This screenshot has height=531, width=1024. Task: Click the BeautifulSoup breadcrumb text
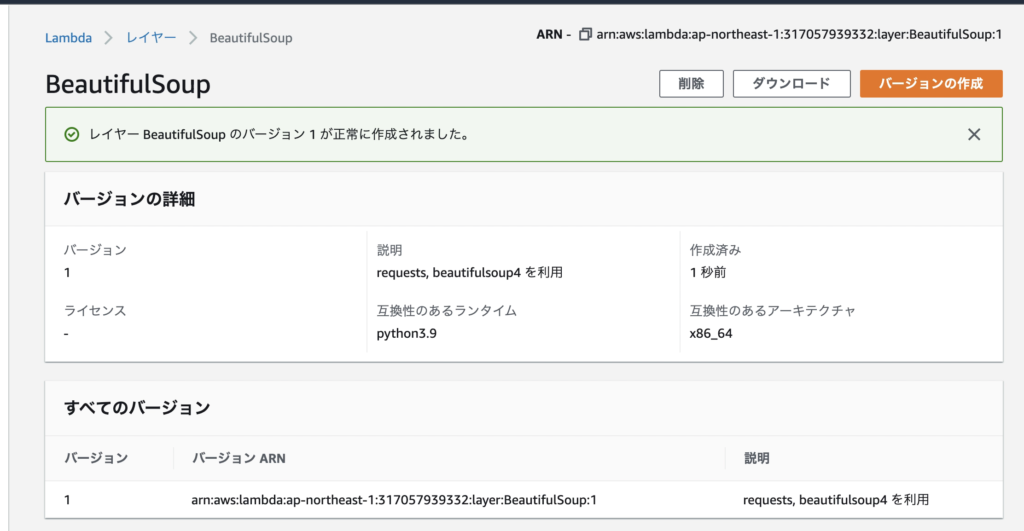pos(251,38)
